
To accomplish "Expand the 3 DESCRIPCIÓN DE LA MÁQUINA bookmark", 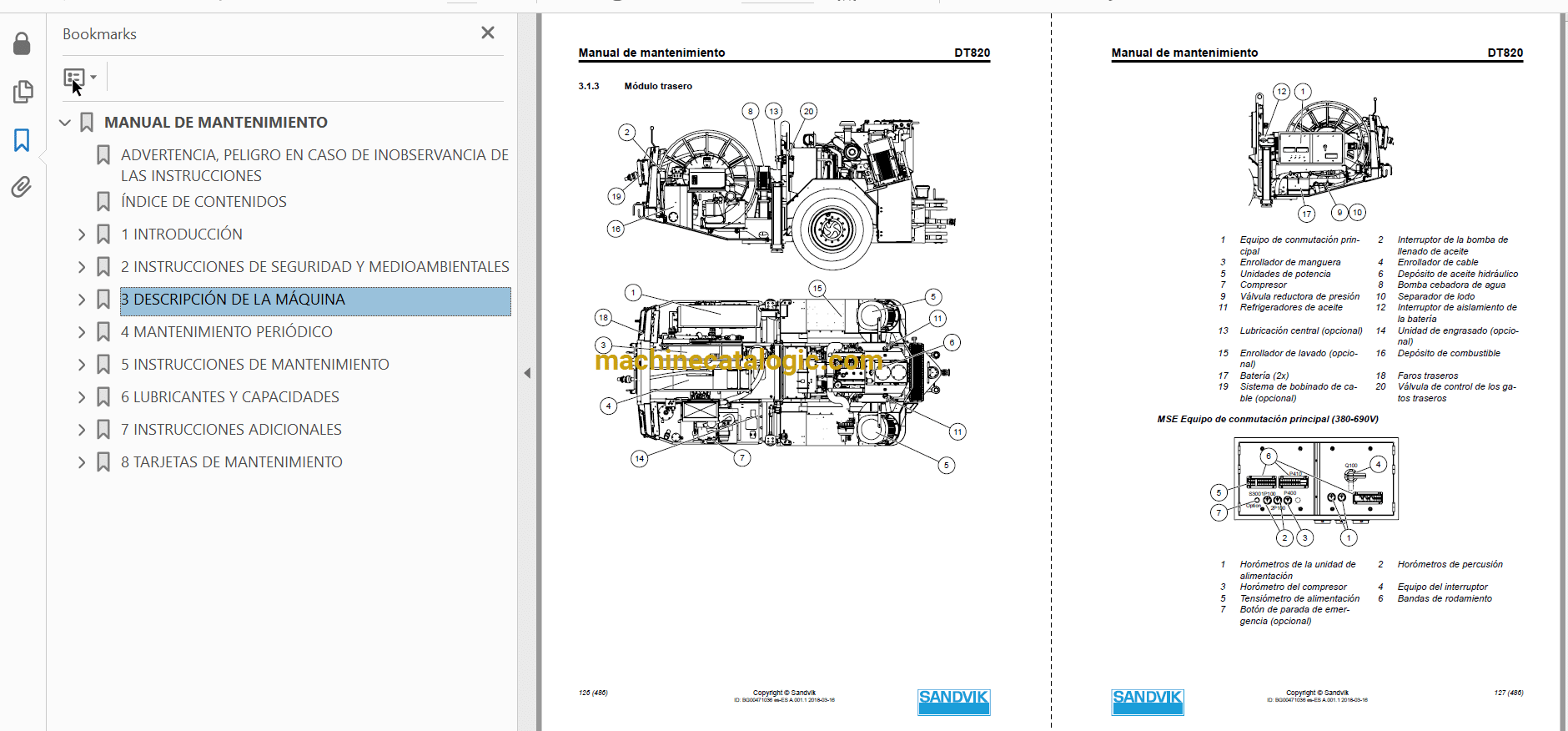I will pyautogui.click(x=82, y=300).
